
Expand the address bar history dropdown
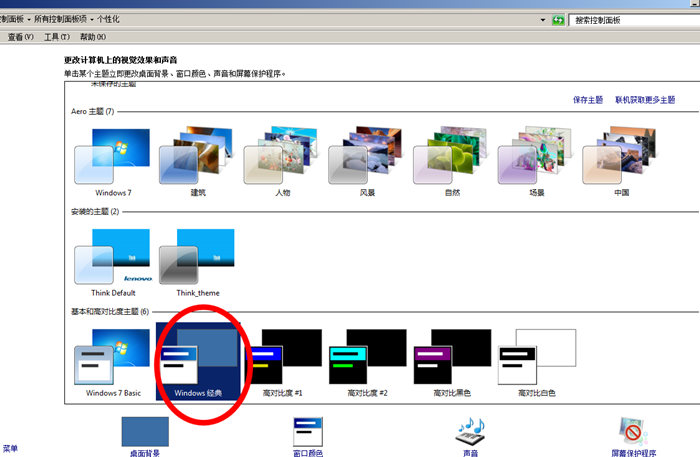click(x=543, y=20)
